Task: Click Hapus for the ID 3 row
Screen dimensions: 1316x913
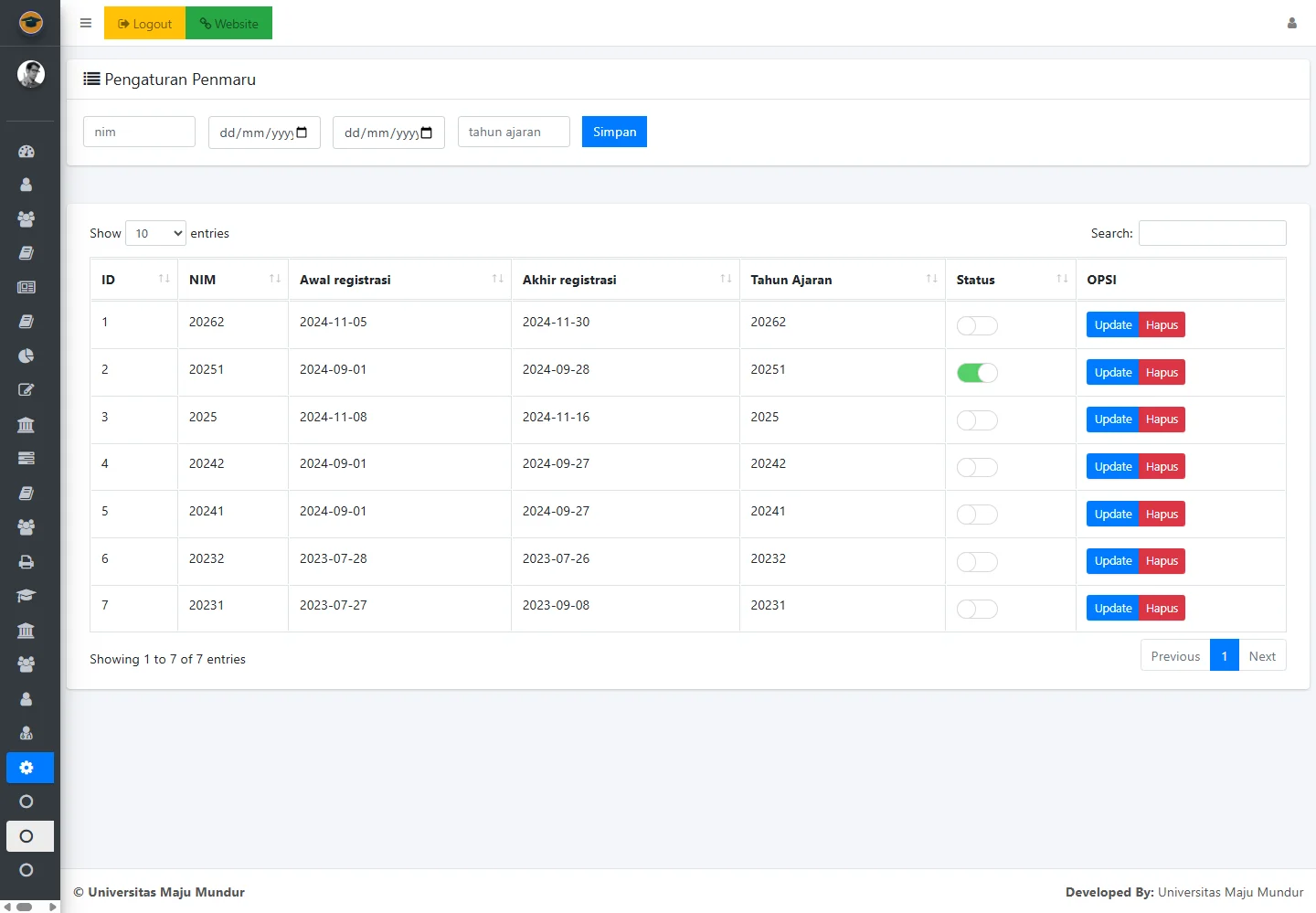Action: [1162, 419]
